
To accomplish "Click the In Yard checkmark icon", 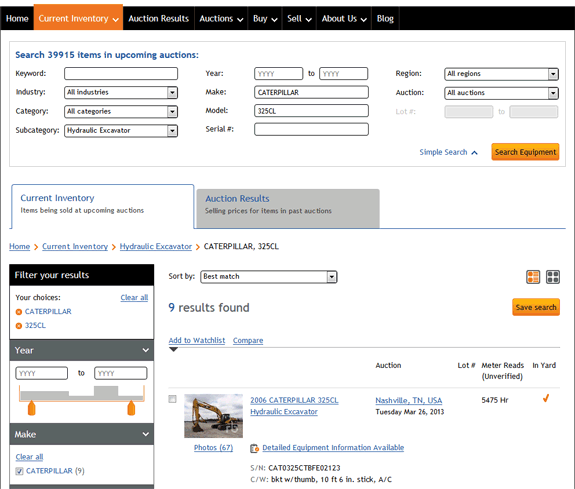I will 546,398.
